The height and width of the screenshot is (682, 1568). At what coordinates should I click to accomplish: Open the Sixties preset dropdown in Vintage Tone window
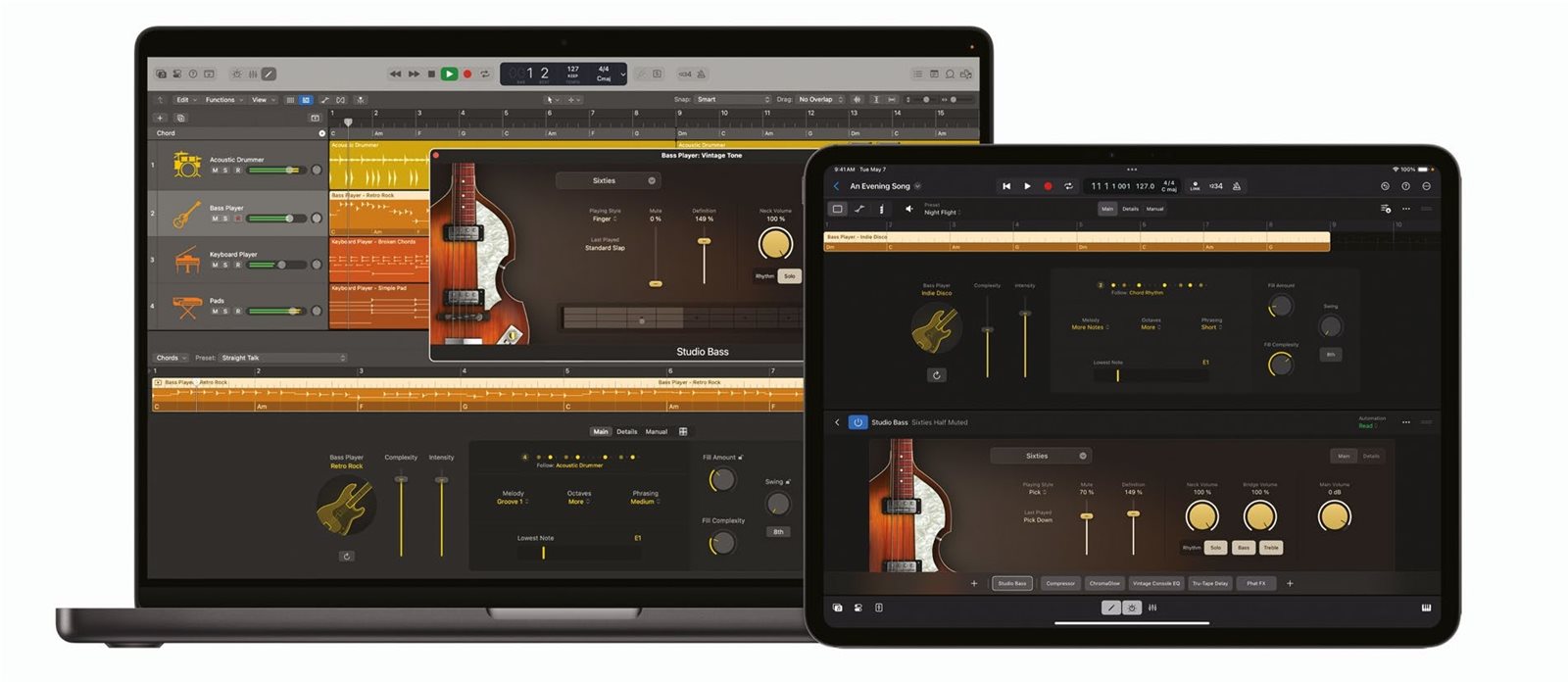coord(608,180)
